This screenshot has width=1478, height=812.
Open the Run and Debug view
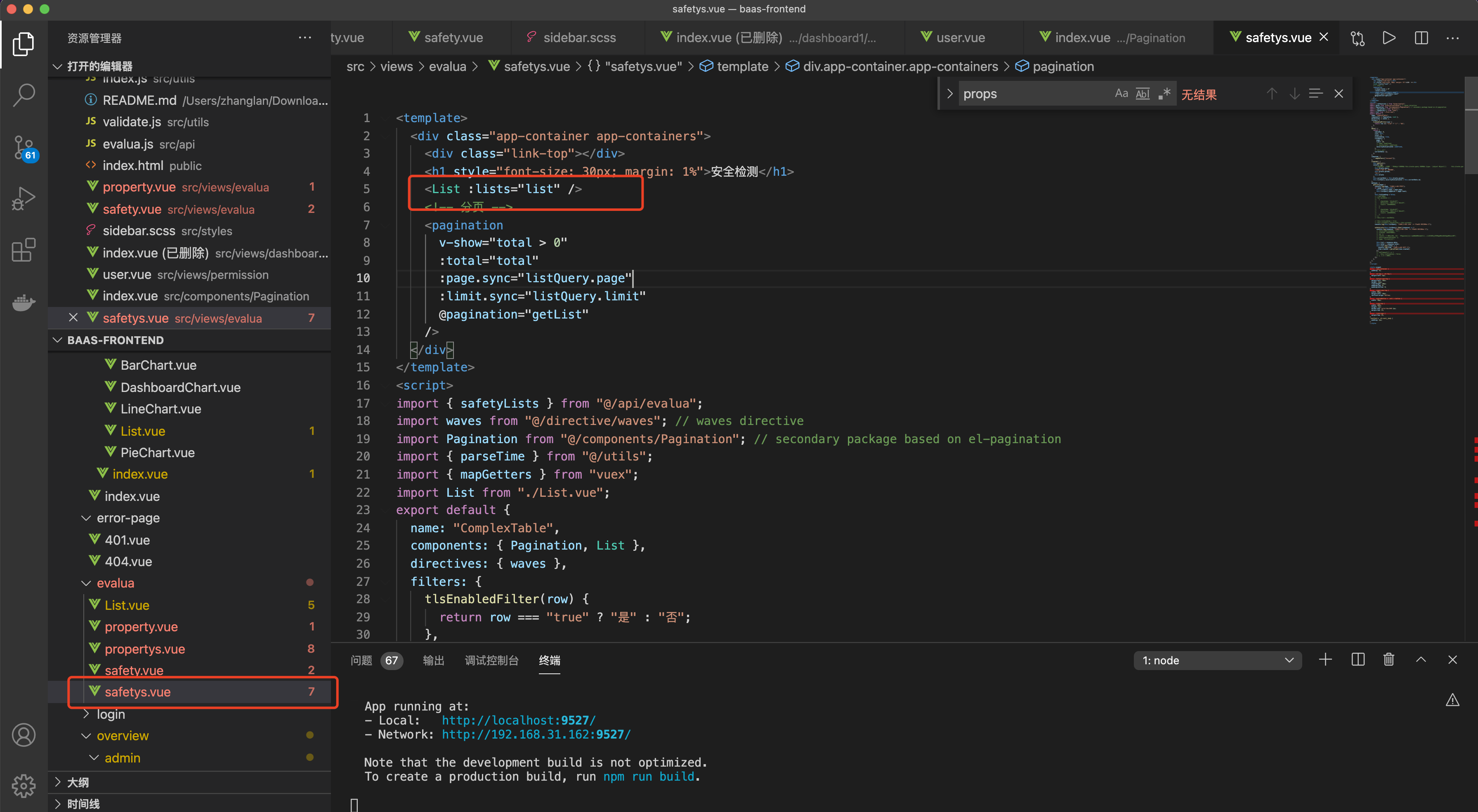tap(24, 198)
